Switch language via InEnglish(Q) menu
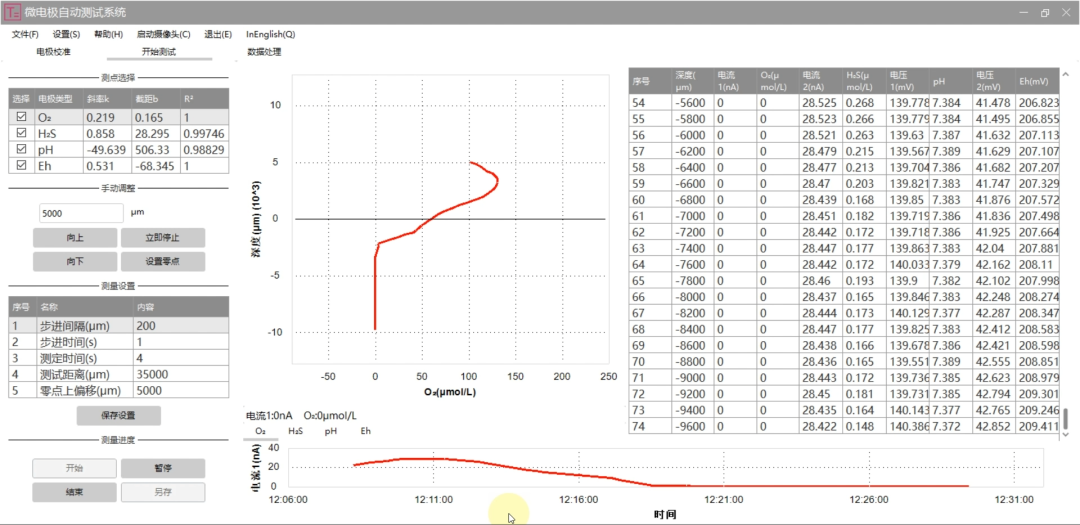The image size is (1080, 525). (271, 34)
